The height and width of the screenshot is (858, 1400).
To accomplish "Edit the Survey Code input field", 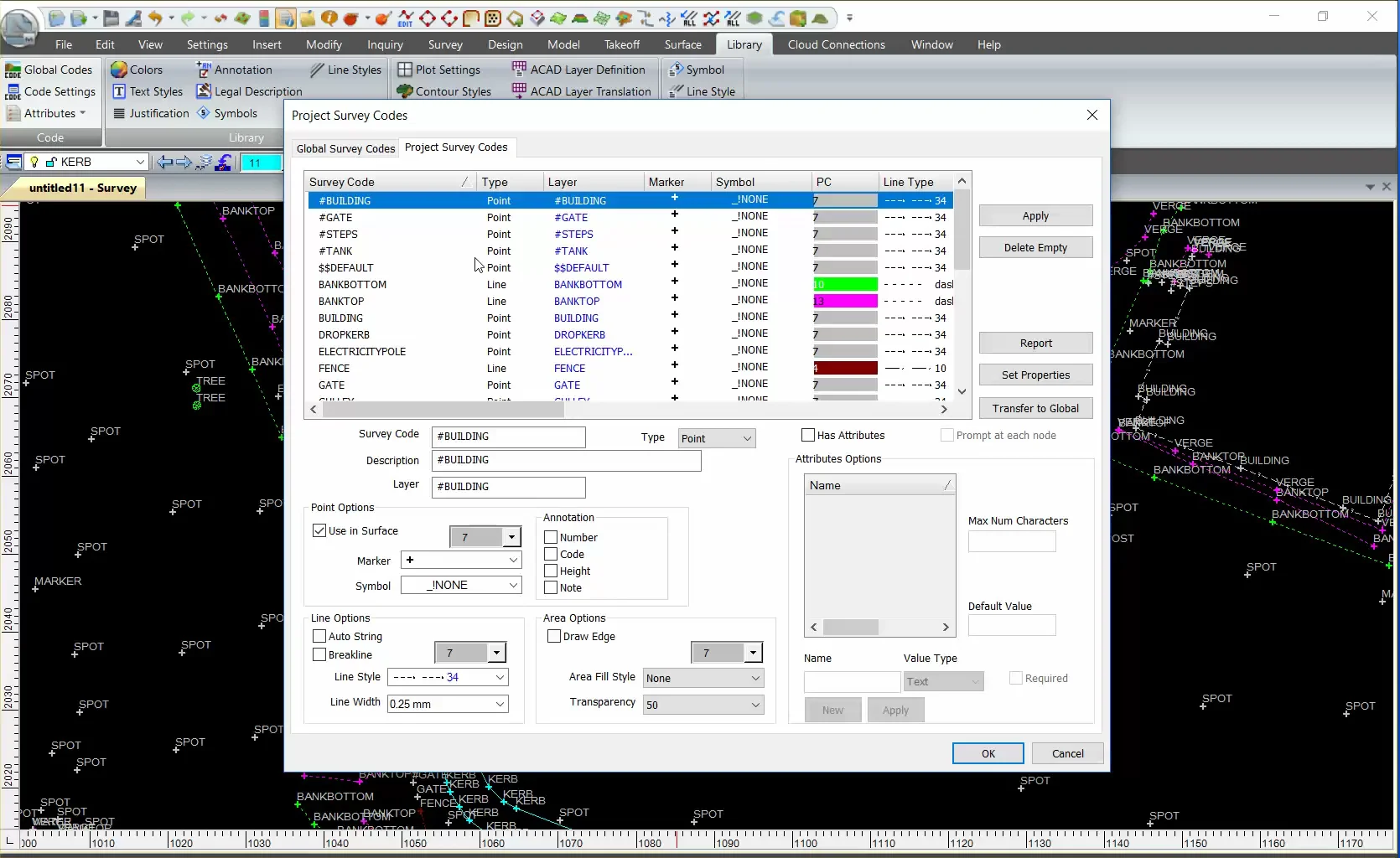I will (508, 437).
